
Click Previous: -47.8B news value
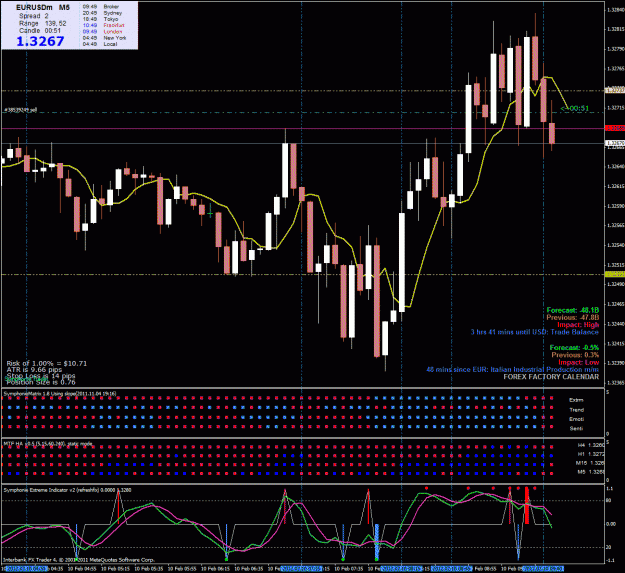pos(573,318)
